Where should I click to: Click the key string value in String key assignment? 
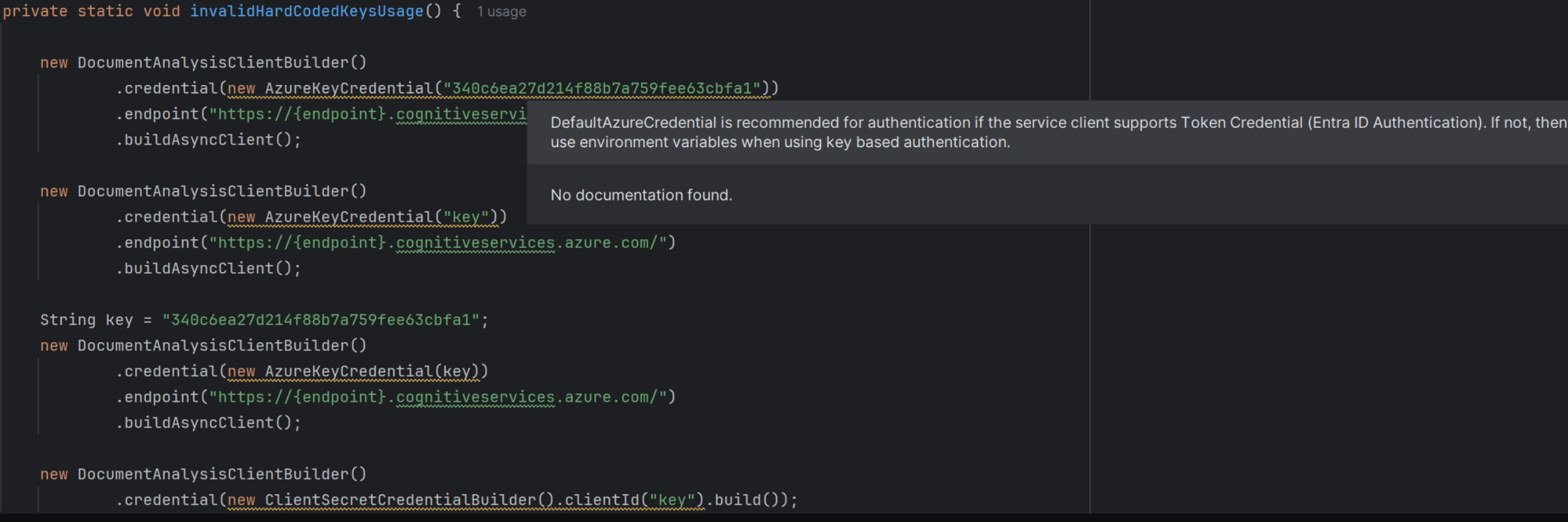tap(321, 320)
